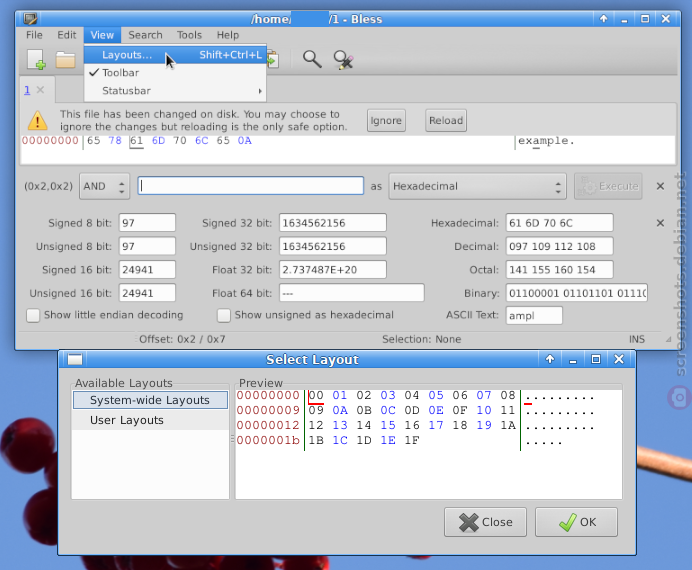Click Close in Select Layout dialog
This screenshot has width=692, height=570.
click(x=485, y=522)
